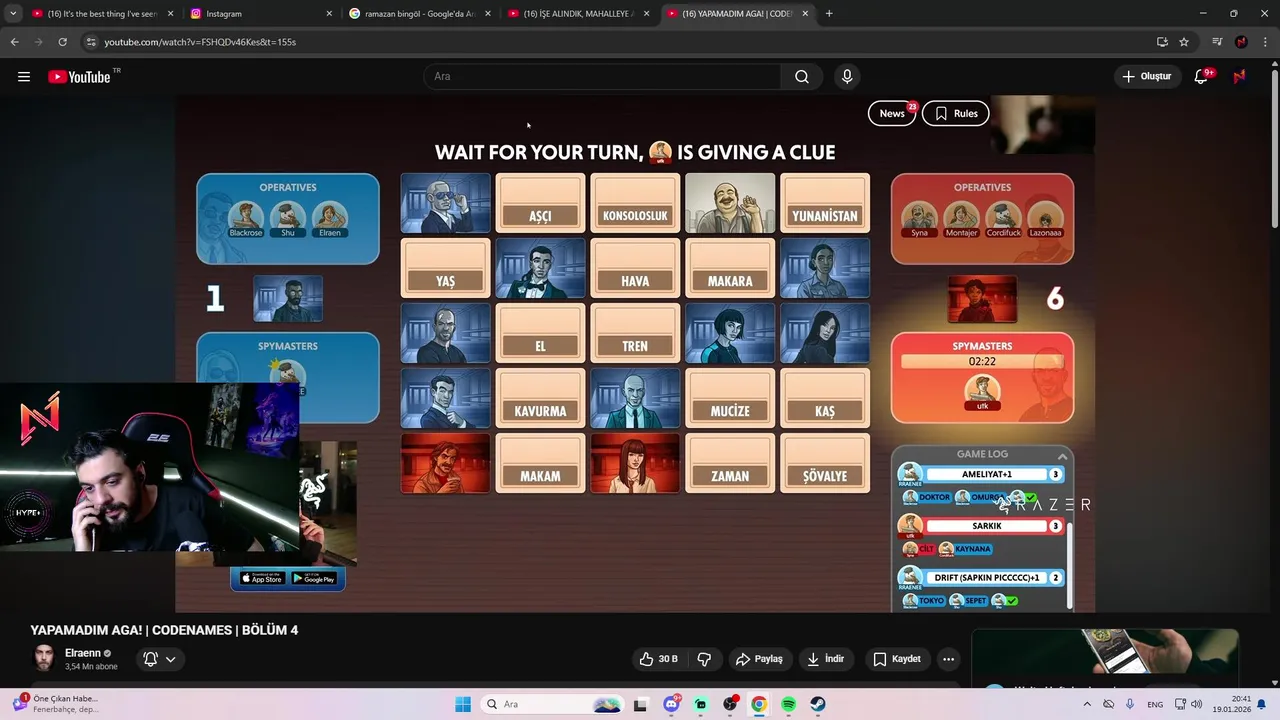
Task: Click the Oluştur create button
Action: tap(1146, 77)
